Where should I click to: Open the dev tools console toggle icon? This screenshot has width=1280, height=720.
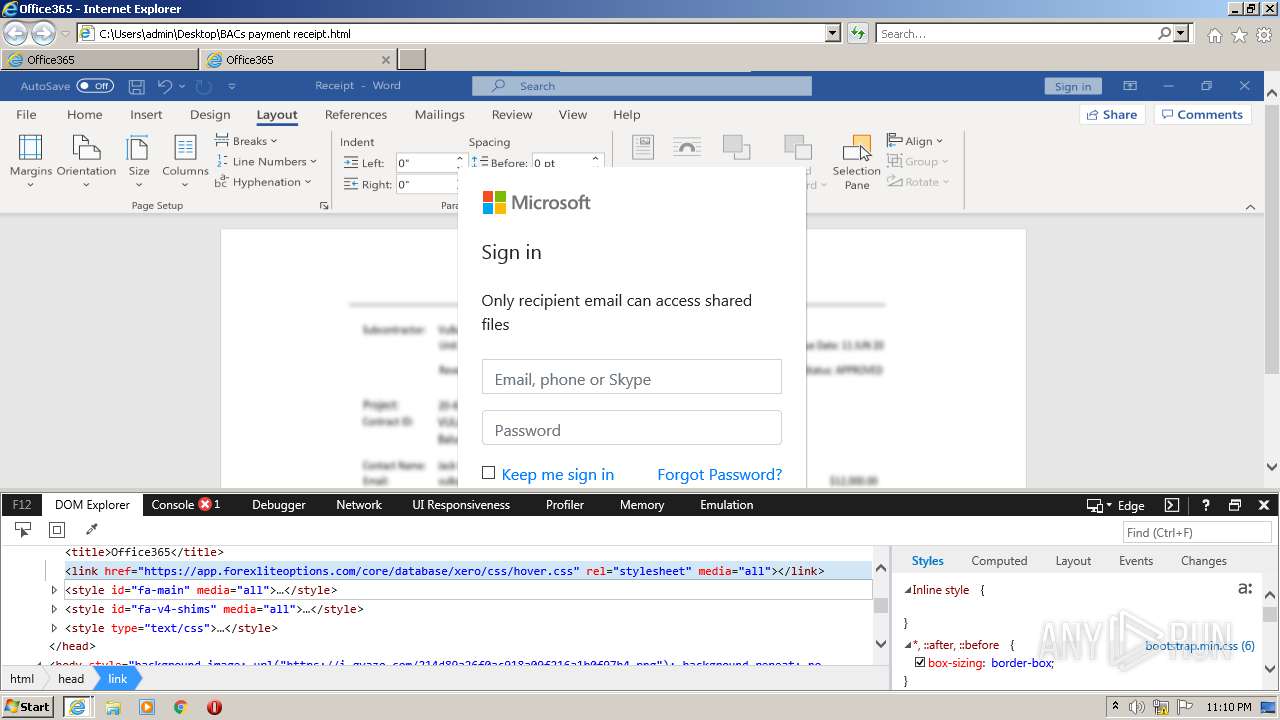point(1172,505)
